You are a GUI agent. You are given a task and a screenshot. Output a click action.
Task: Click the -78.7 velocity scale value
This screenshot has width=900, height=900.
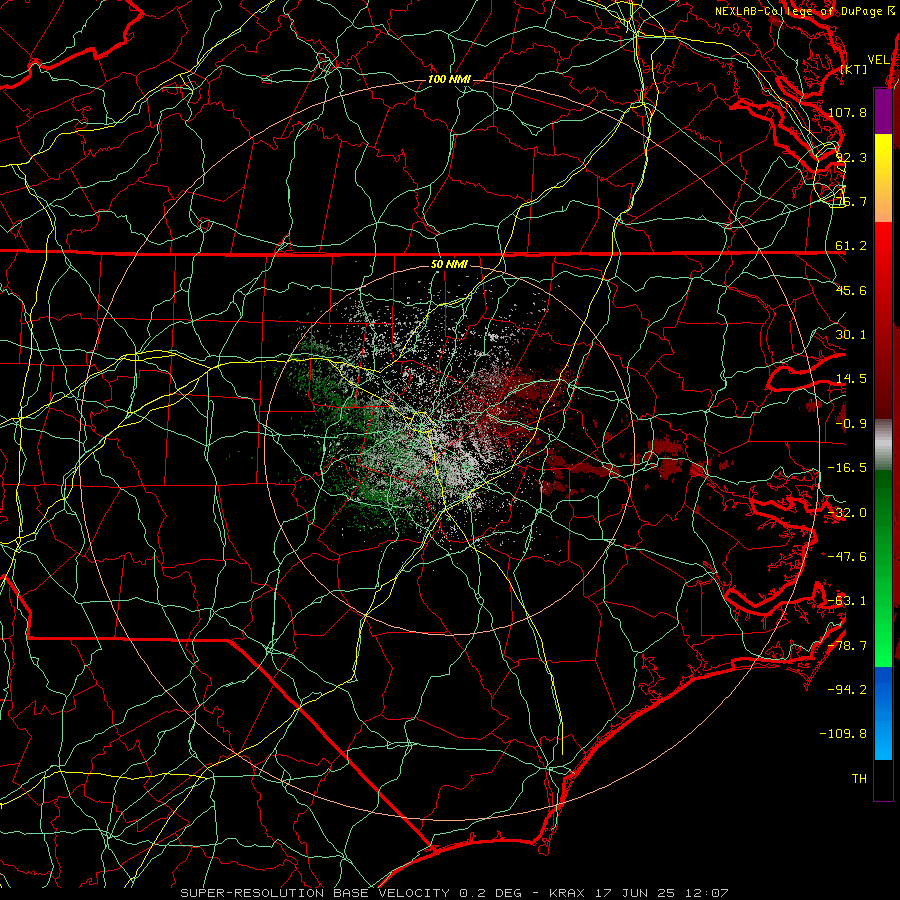tap(847, 646)
